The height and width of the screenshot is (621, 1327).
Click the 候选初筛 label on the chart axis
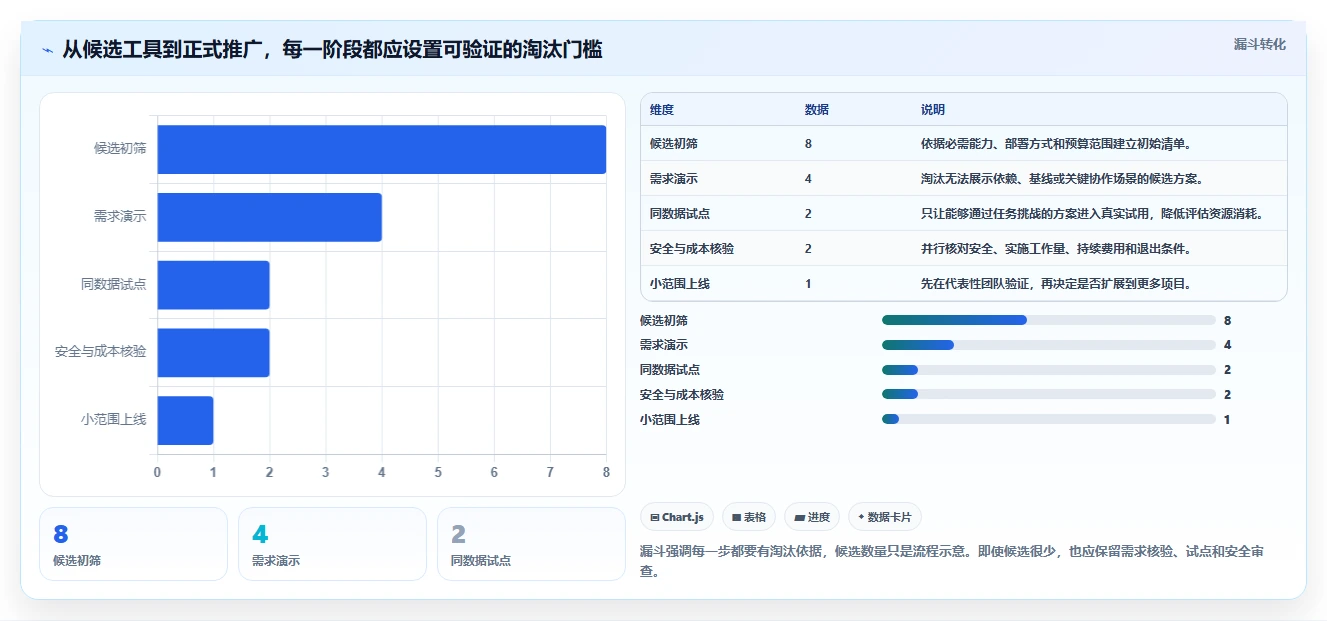tap(120, 148)
